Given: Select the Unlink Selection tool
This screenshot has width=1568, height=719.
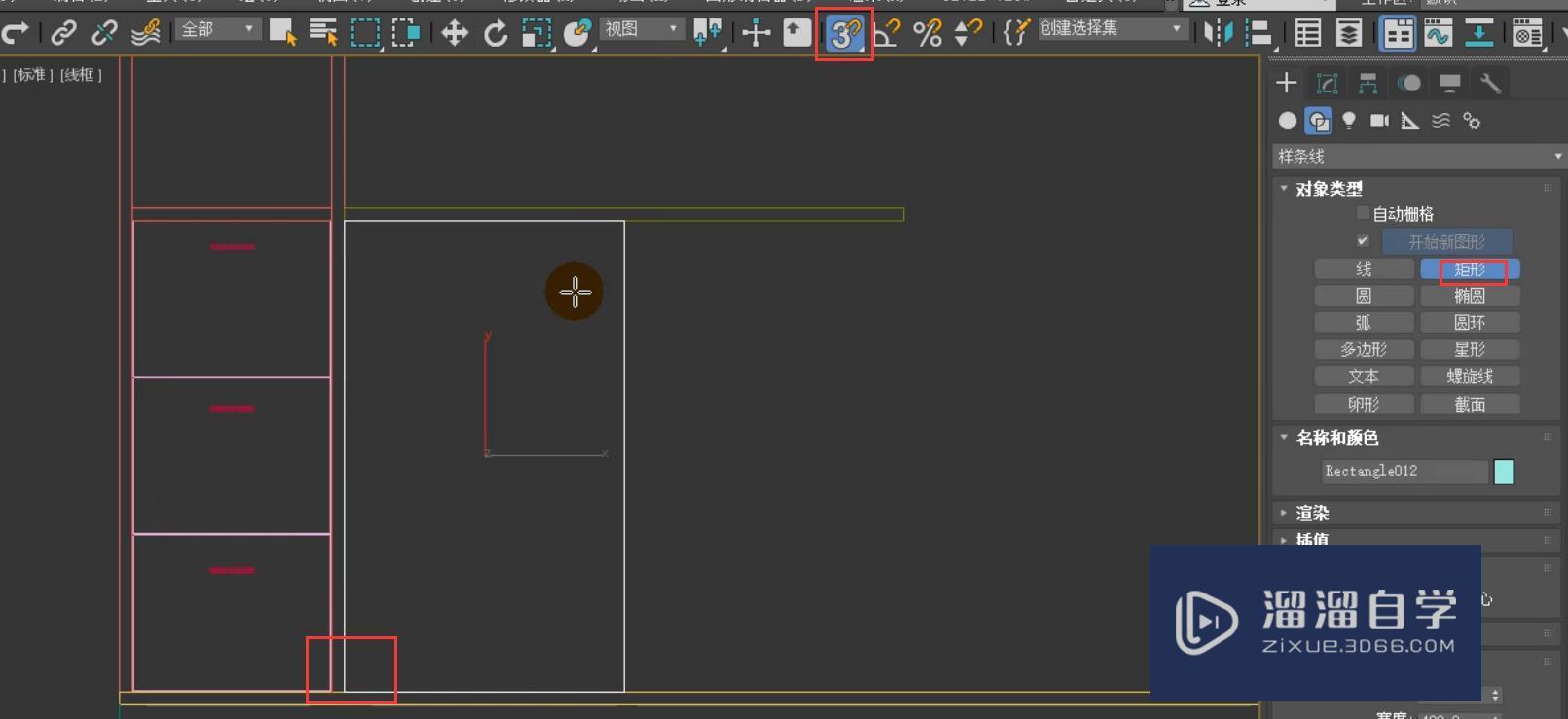Looking at the screenshot, I should tap(103, 33).
